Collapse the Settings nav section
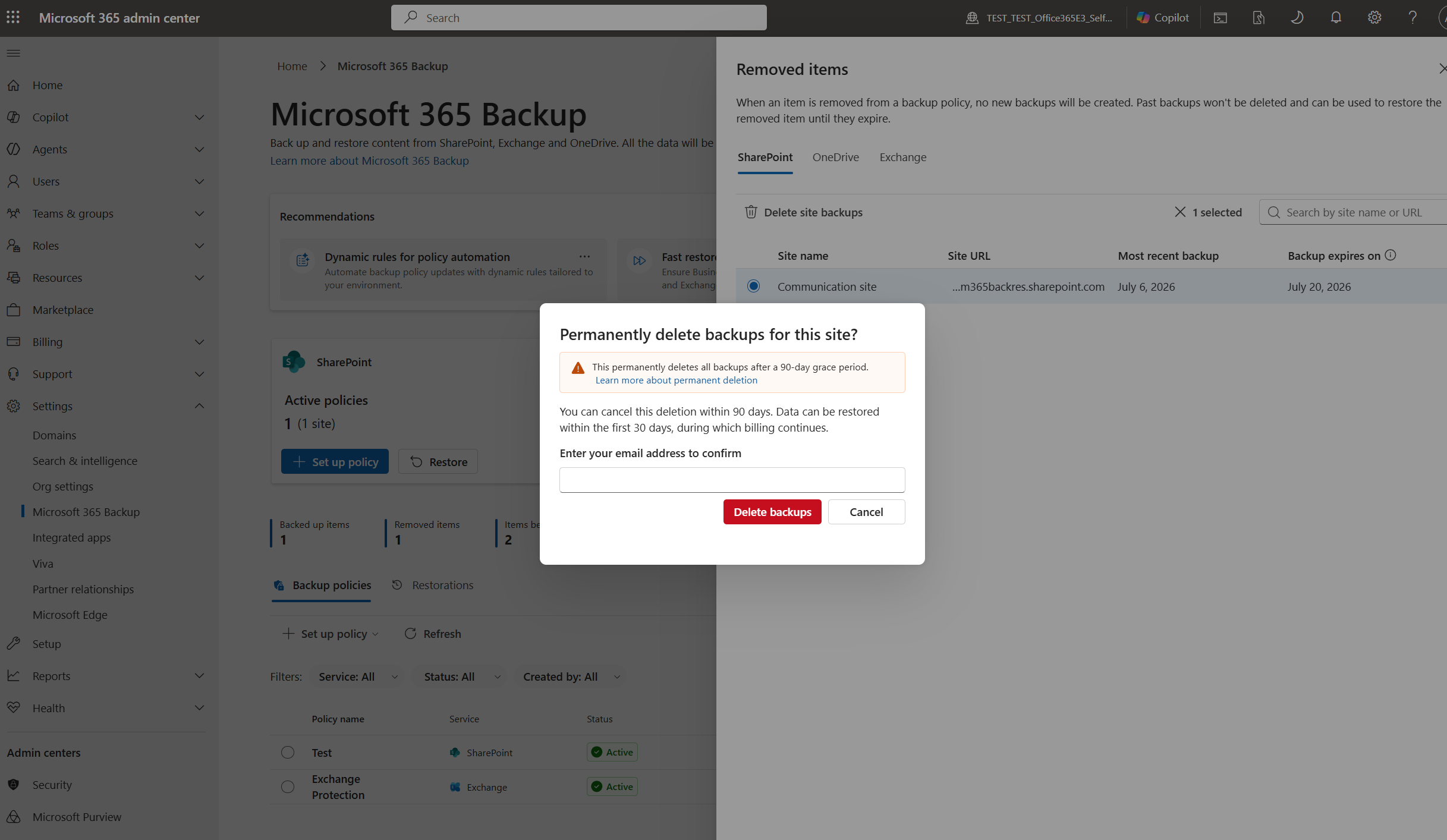1447x840 pixels. coord(200,407)
